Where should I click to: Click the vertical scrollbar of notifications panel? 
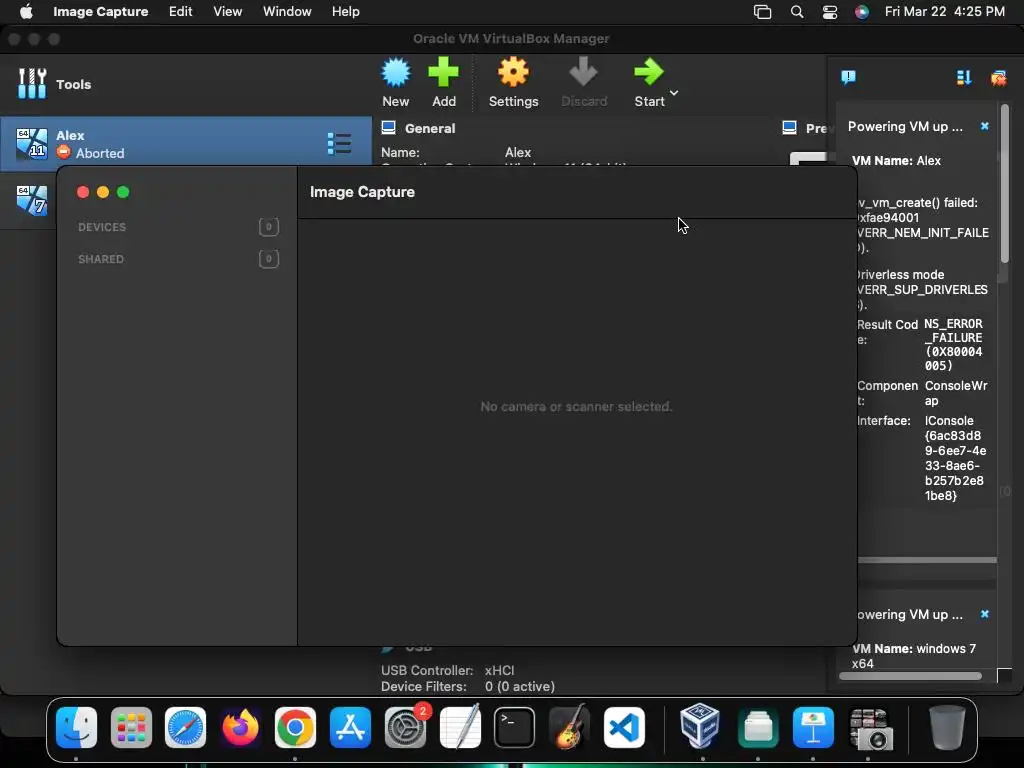[x=1004, y=183]
